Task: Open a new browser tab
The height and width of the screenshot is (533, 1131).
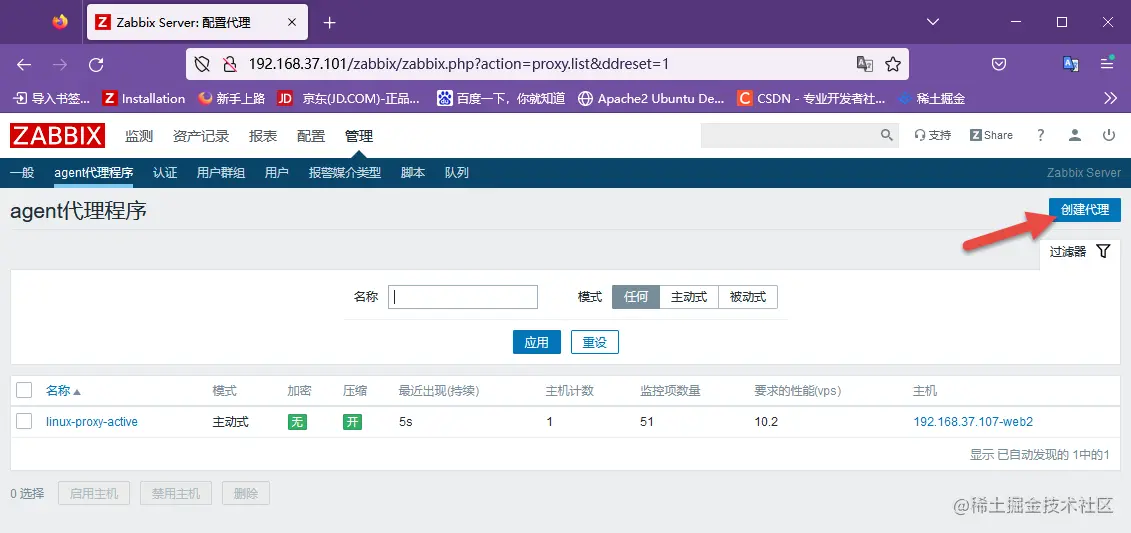Action: click(330, 22)
